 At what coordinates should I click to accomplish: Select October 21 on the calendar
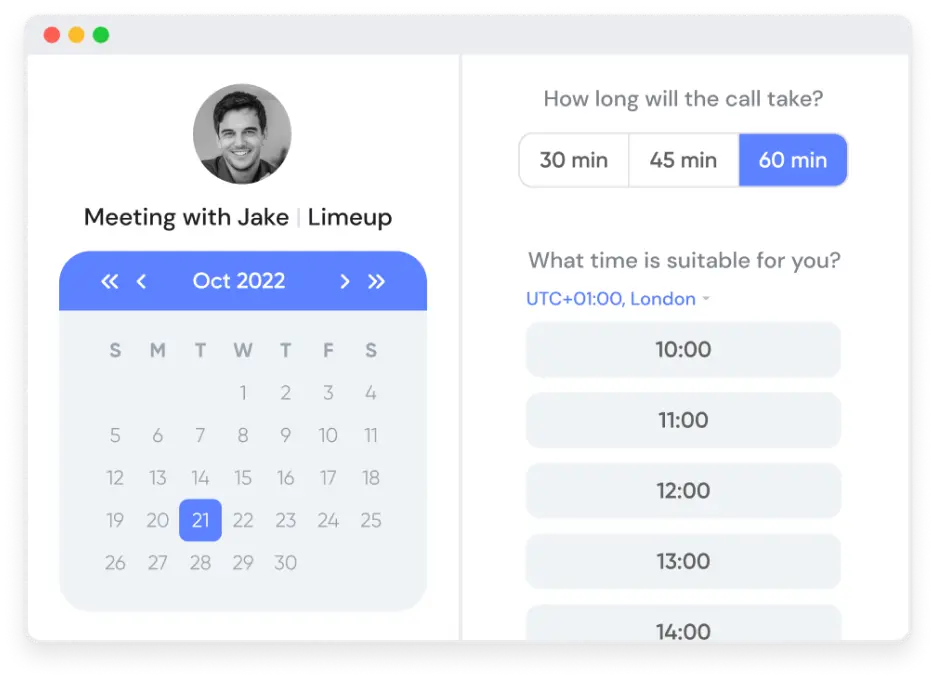[x=200, y=520]
